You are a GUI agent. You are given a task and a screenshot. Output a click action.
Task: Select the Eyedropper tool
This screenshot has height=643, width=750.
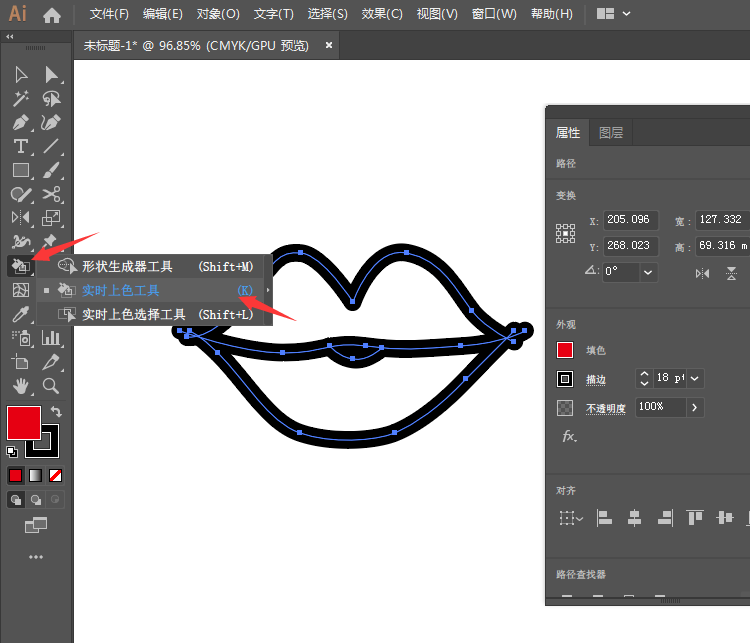(21, 314)
